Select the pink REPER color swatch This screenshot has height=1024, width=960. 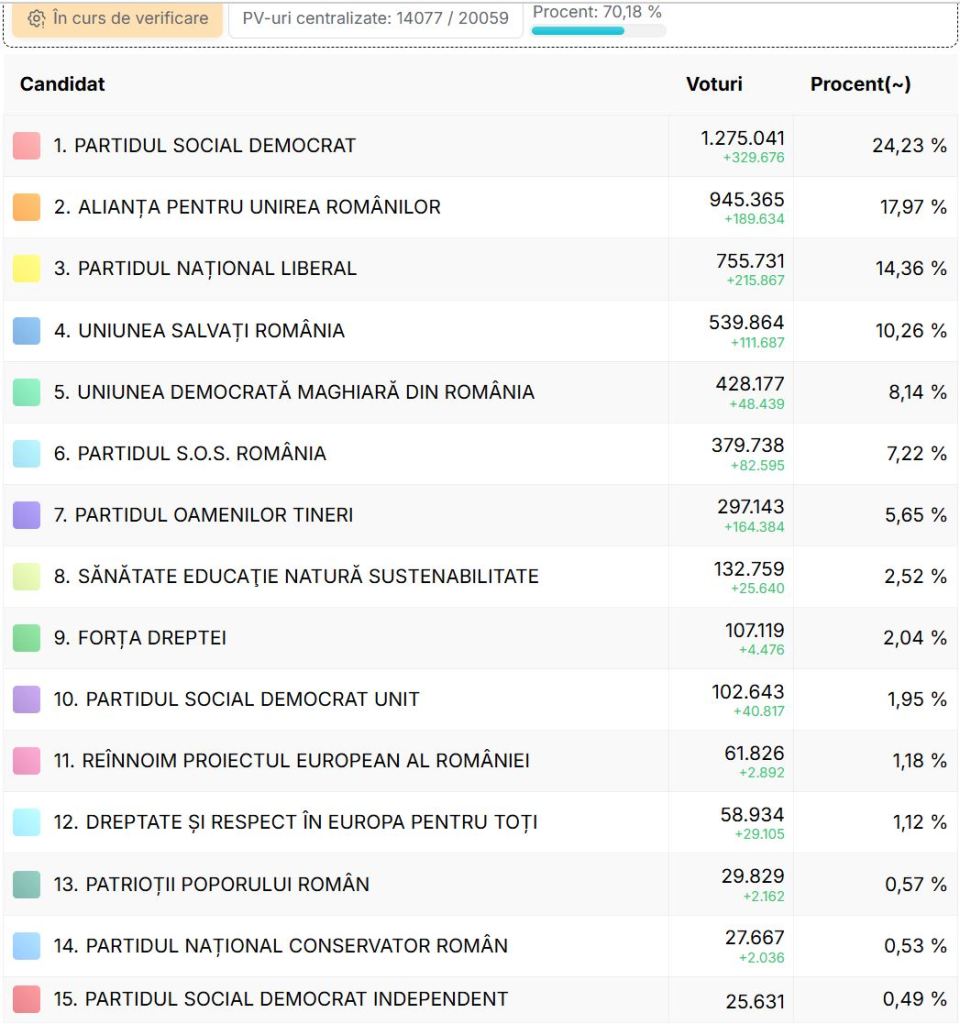click(x=26, y=760)
